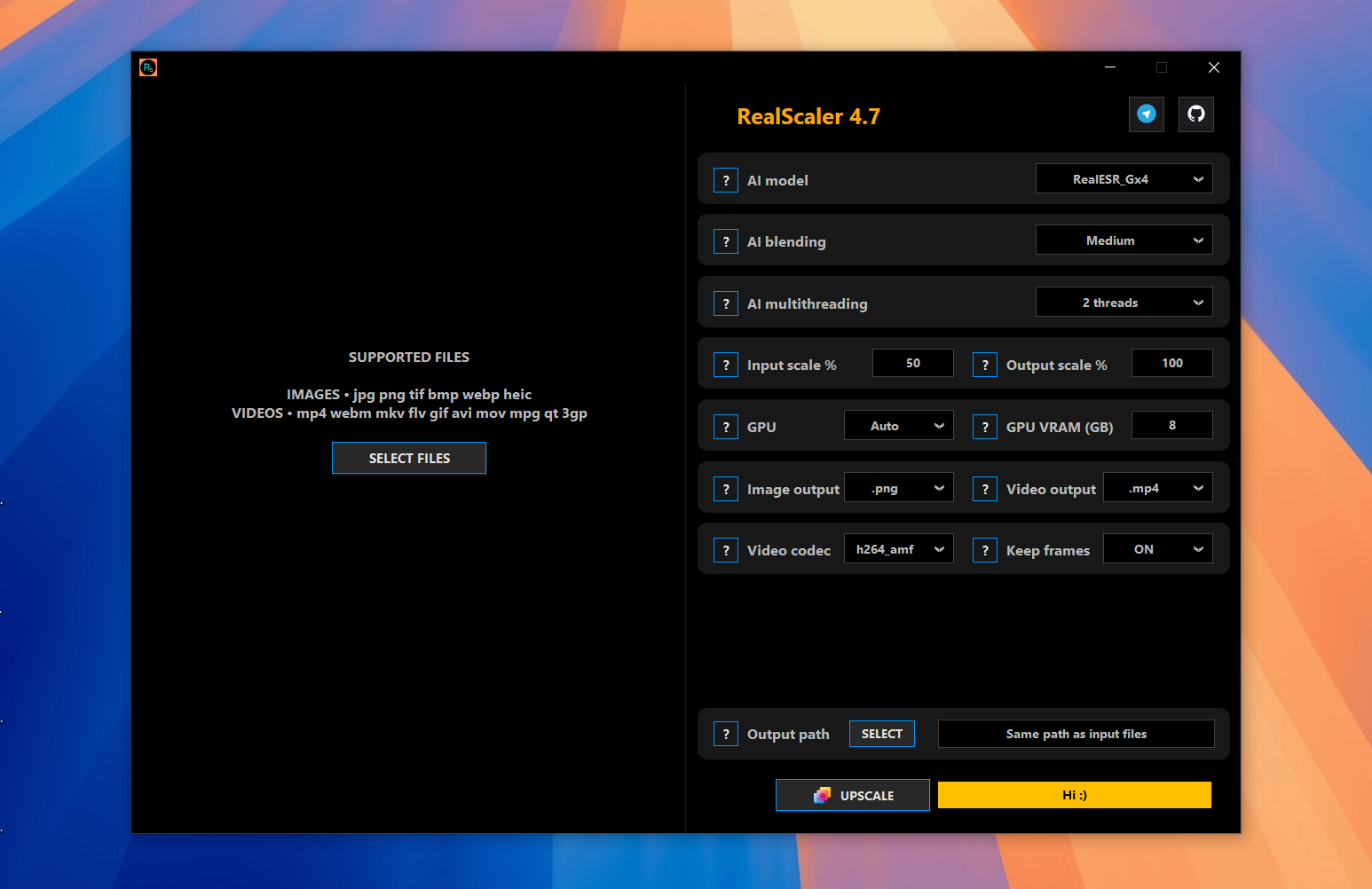
Task: Open the video codec h264_amf dropdown
Action: coord(899,549)
